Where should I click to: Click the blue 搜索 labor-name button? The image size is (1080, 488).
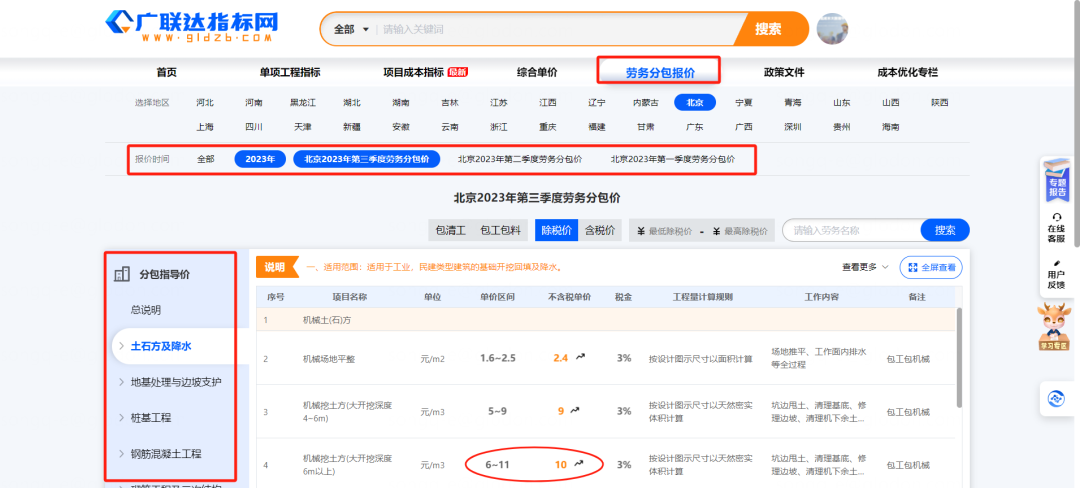click(x=945, y=230)
